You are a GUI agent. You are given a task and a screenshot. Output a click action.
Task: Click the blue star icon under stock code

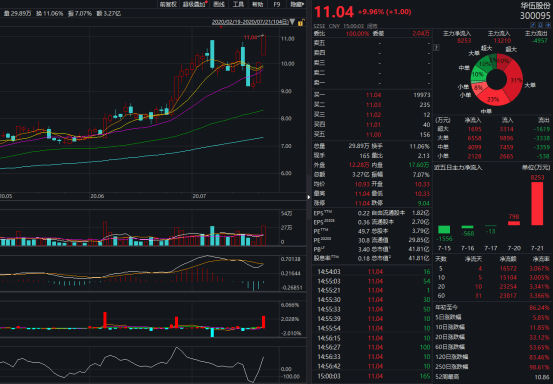[548, 25]
